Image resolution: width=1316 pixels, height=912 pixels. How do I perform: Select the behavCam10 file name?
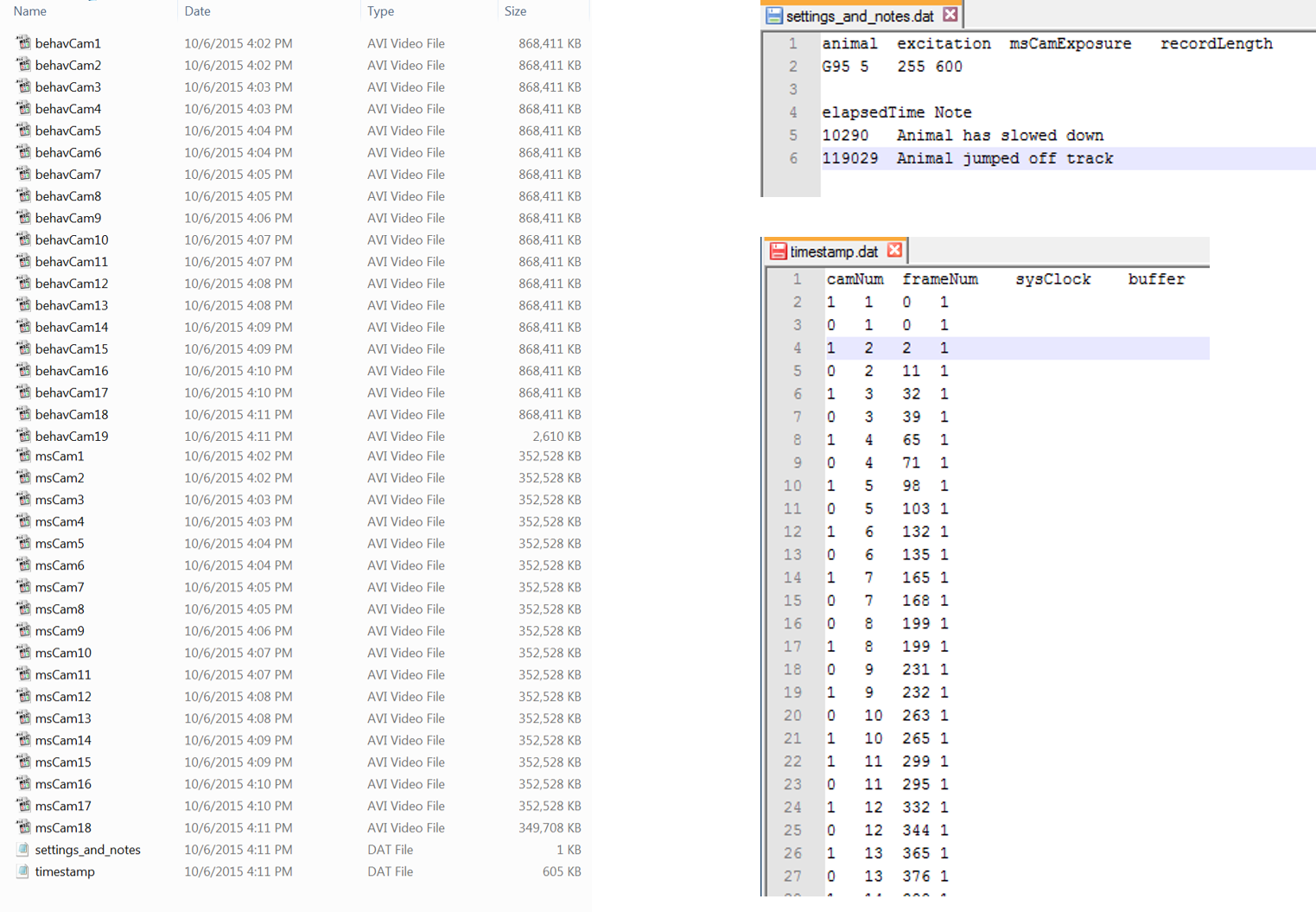(72, 239)
